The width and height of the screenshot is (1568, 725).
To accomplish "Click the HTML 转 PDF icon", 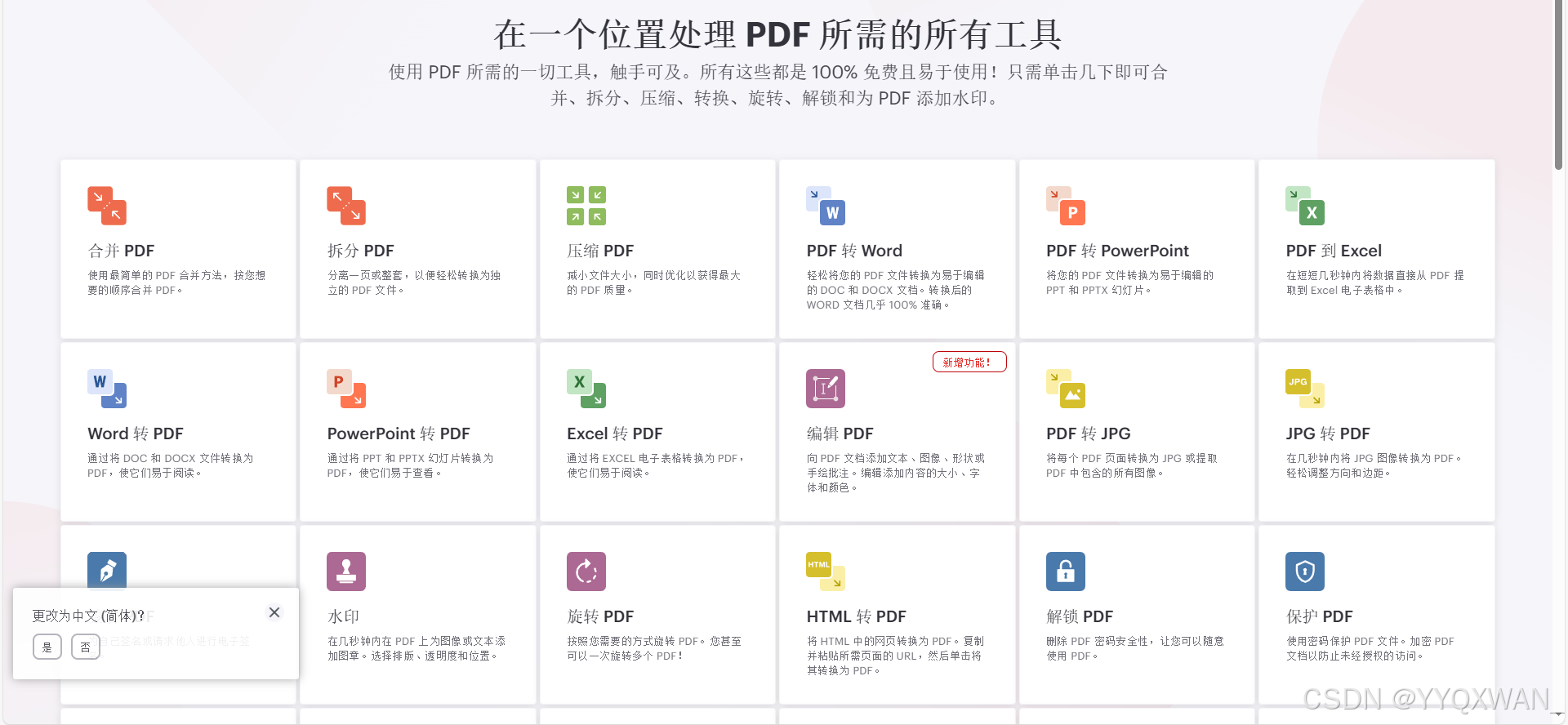I will tap(826, 572).
